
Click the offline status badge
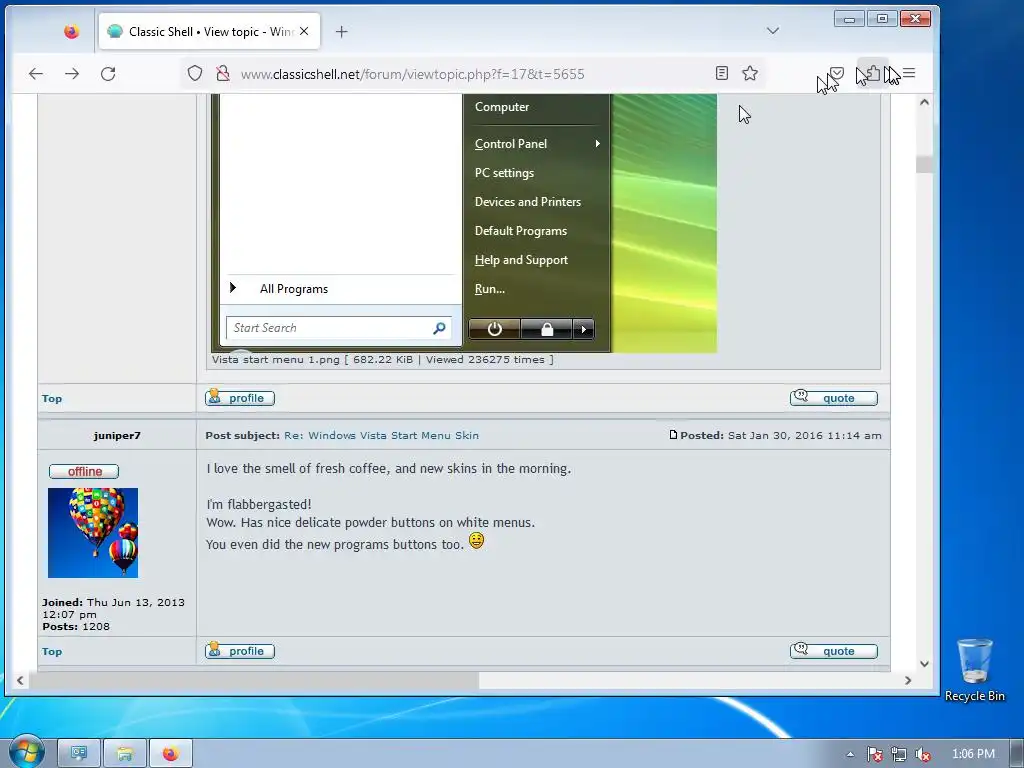(84, 472)
